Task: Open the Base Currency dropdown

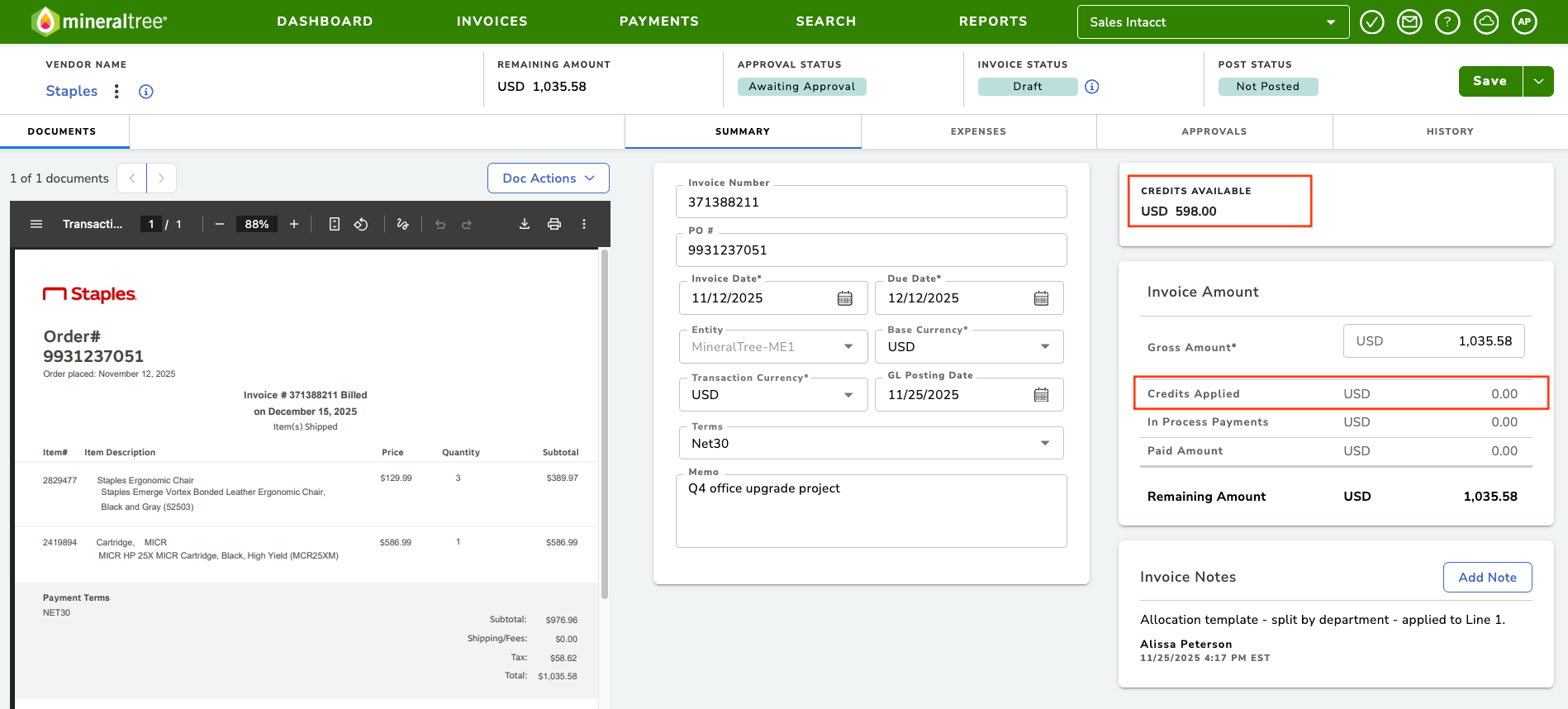Action: tap(969, 347)
